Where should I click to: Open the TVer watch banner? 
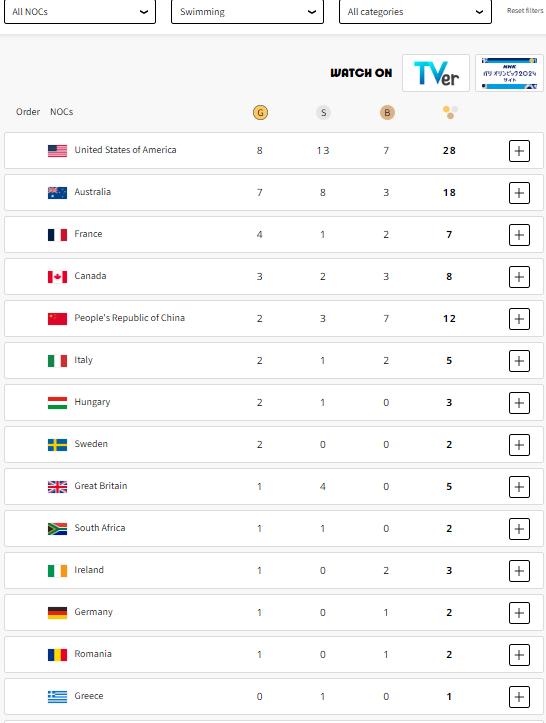point(436,73)
